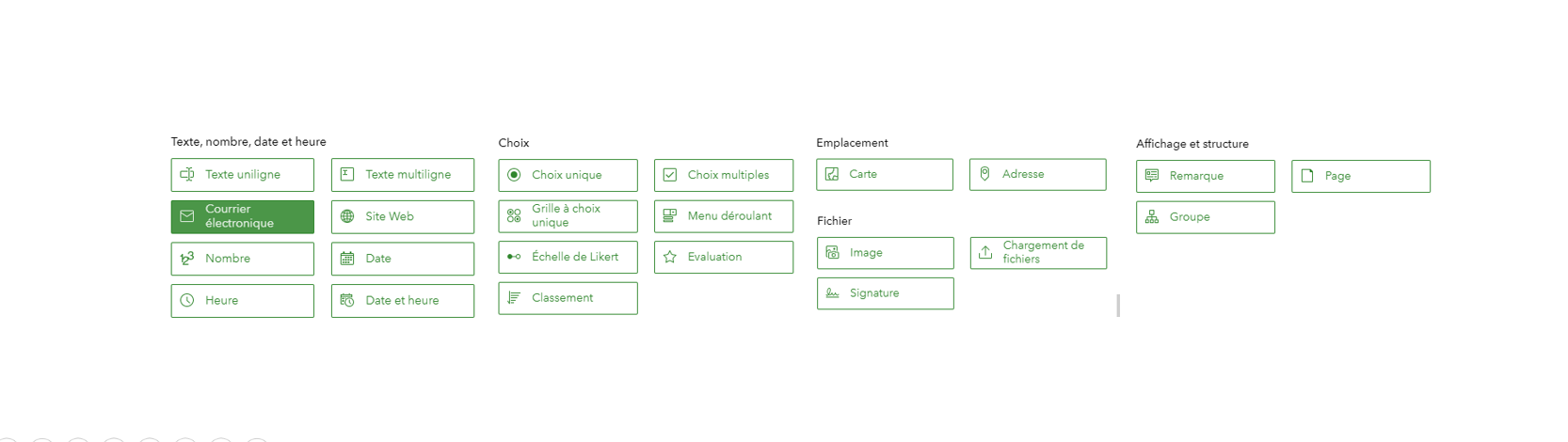The width and height of the screenshot is (1568, 442).
Task: Add a Chargement de fichiers element
Action: [1038, 253]
